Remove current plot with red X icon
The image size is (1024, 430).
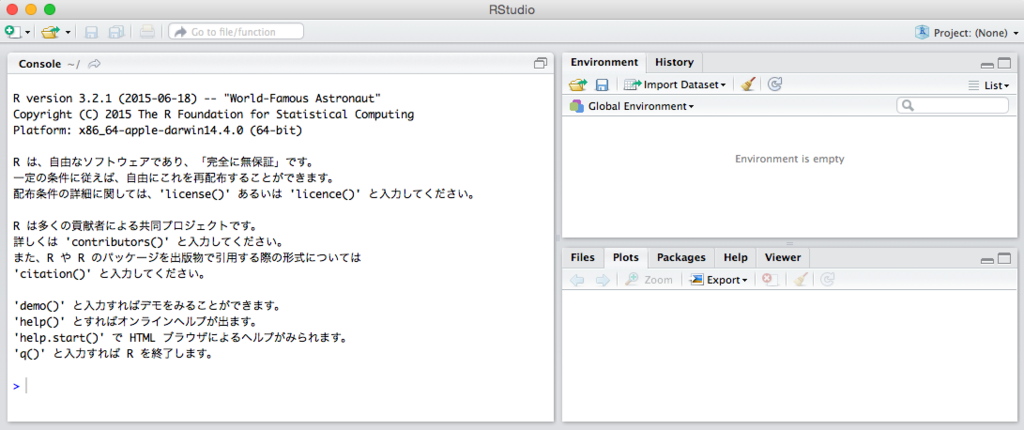[x=769, y=280]
